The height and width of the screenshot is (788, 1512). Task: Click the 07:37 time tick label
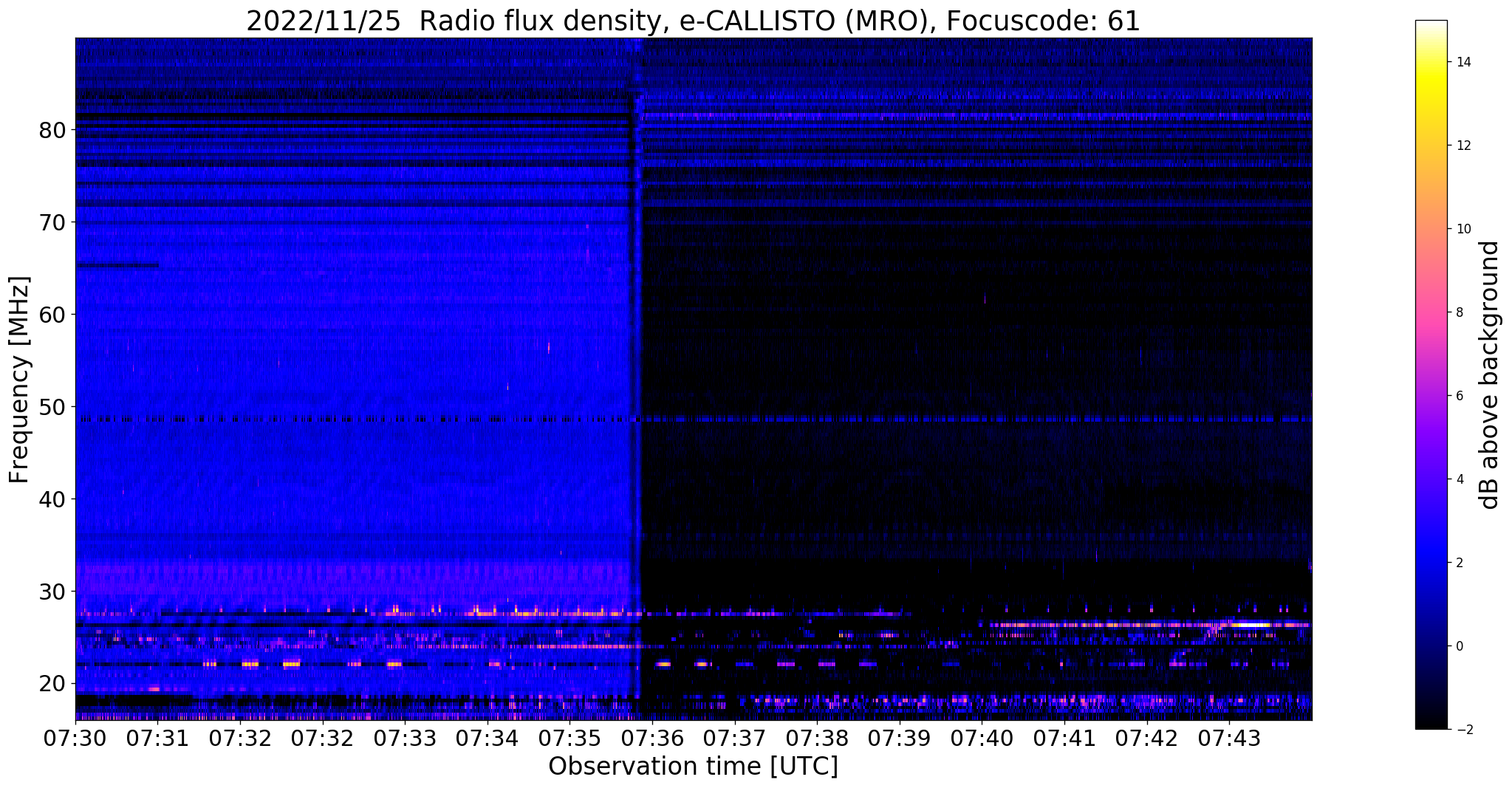coord(734,738)
